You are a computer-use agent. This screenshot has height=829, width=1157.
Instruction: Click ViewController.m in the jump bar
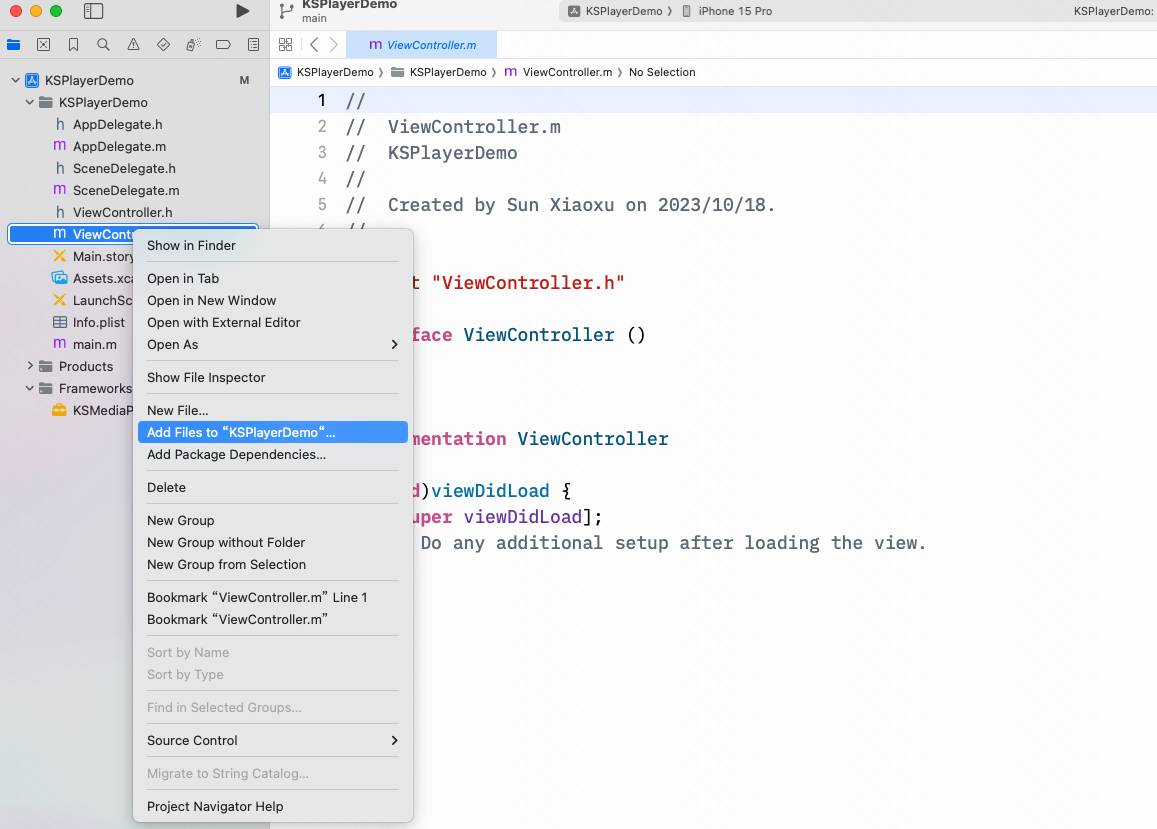[559, 72]
